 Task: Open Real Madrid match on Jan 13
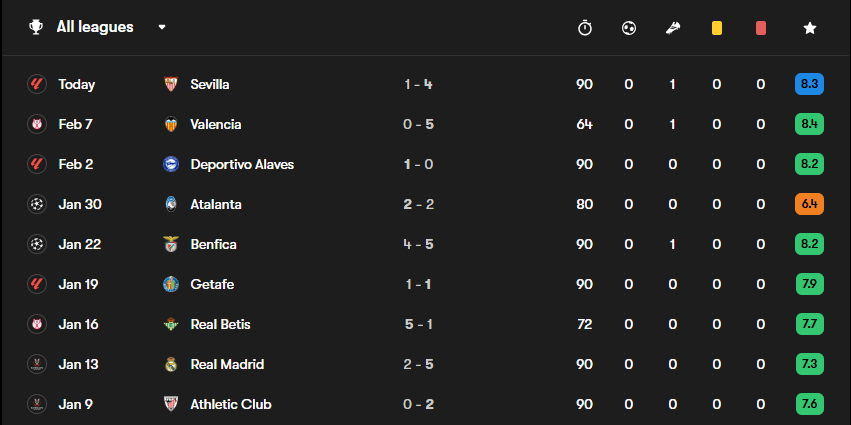point(426,364)
